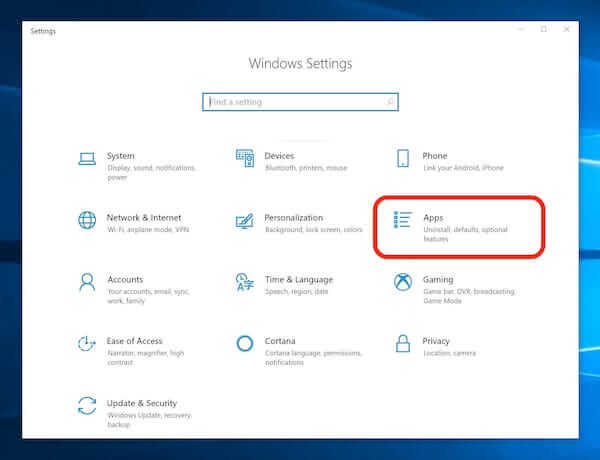Viewport: 600px width, 460px height.
Task: Open the System laptop icon
Action: click(87, 159)
